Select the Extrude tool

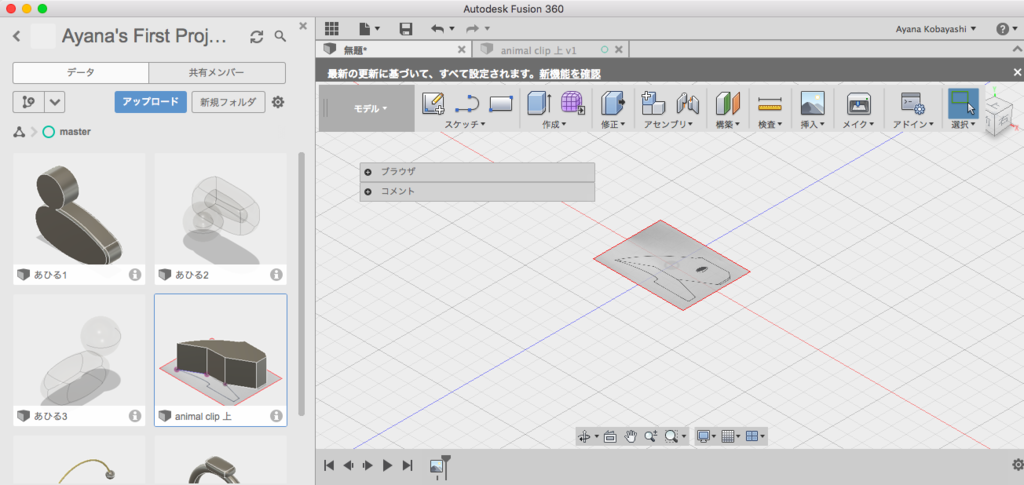539,104
